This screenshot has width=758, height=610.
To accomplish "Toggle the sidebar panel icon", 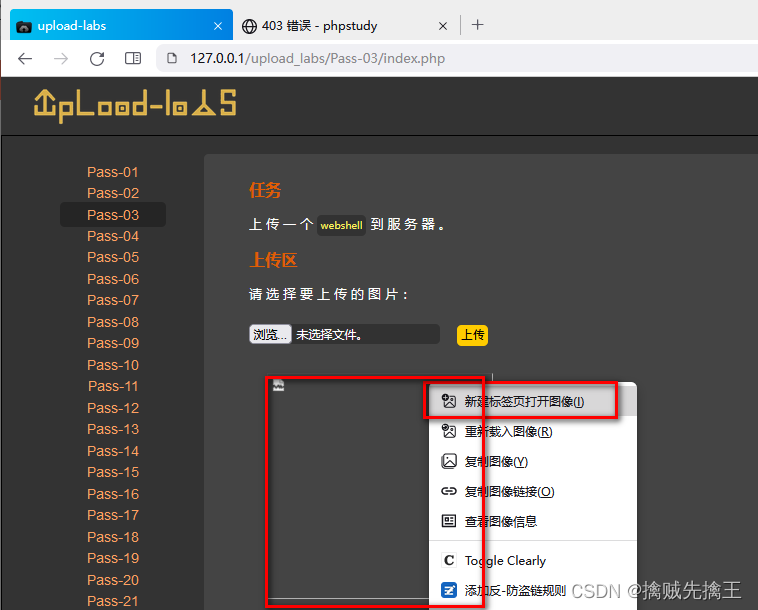I will click(x=133, y=58).
